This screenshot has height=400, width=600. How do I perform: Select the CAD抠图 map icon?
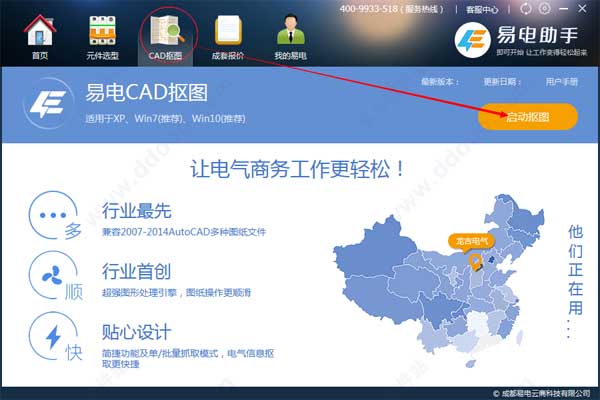[167, 30]
